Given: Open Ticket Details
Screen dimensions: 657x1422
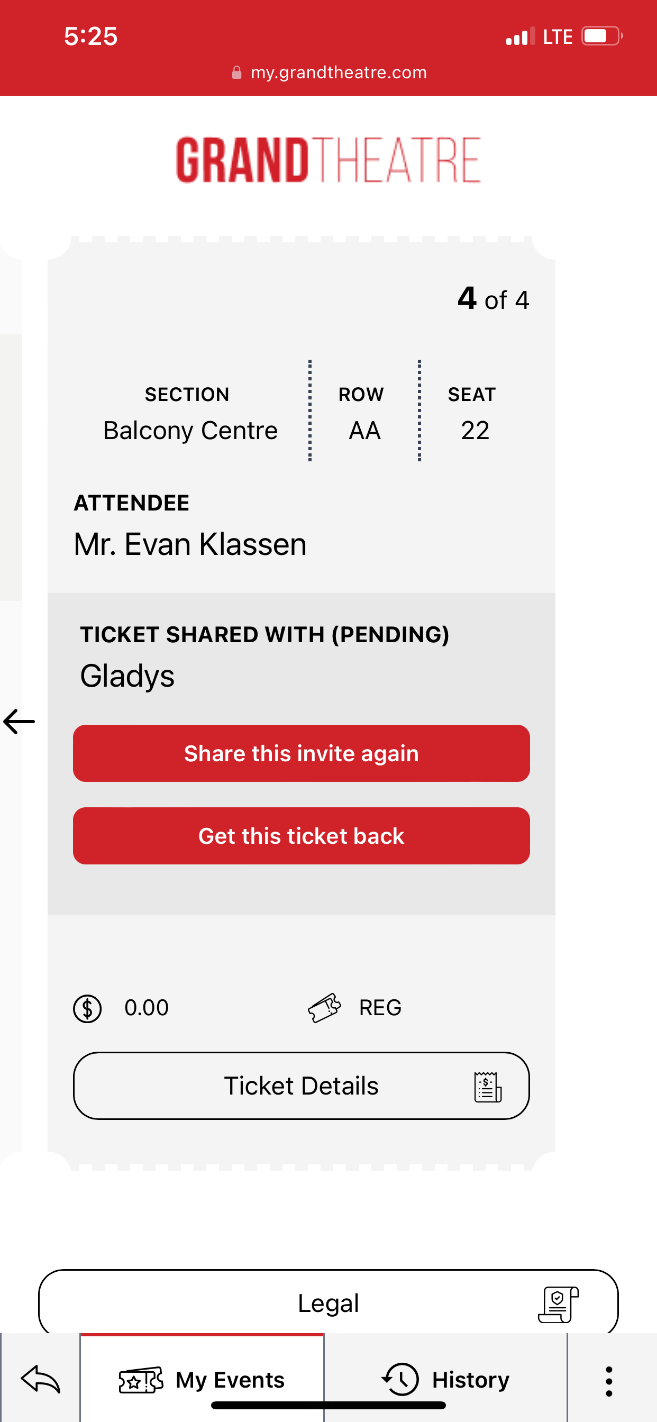Looking at the screenshot, I should pyautogui.click(x=301, y=1086).
